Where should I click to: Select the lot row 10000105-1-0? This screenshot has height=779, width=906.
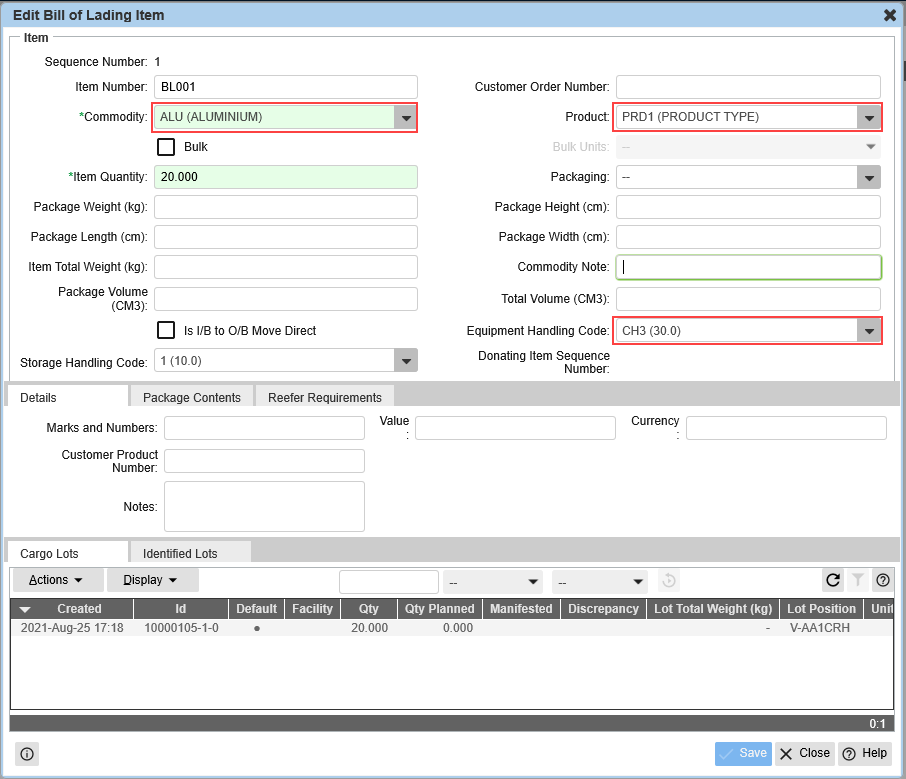(452, 628)
